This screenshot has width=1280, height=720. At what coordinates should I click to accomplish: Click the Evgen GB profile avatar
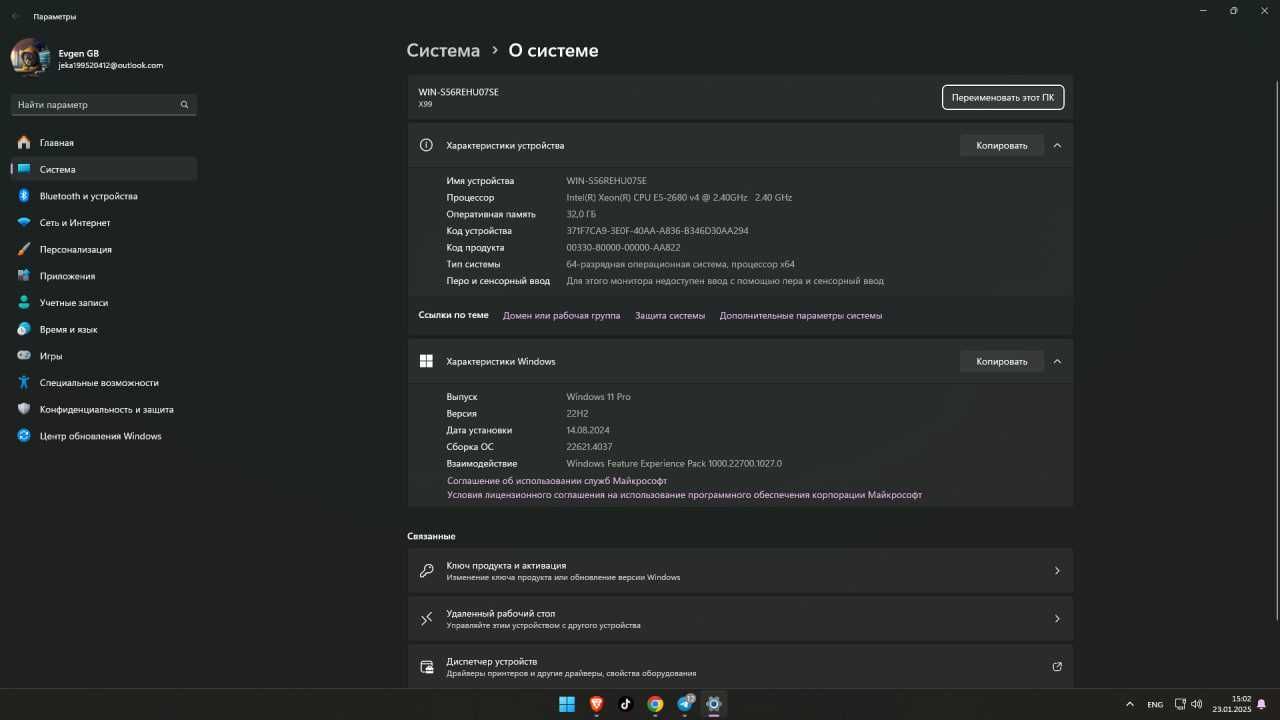[x=30, y=58]
